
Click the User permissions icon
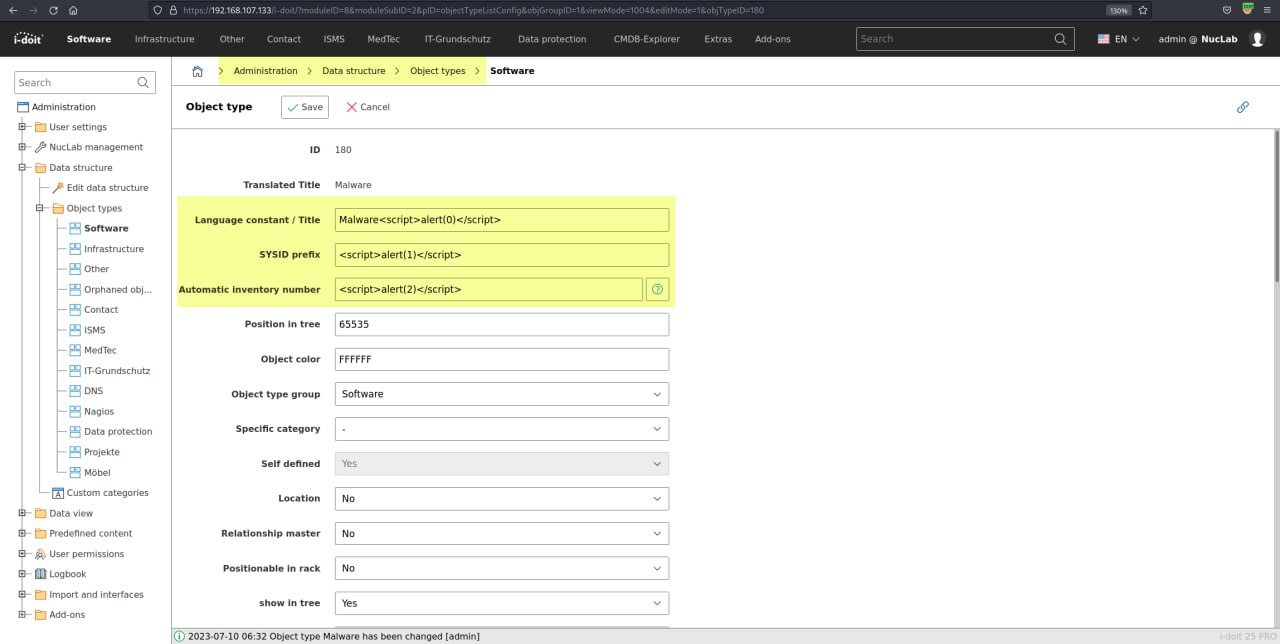point(40,554)
